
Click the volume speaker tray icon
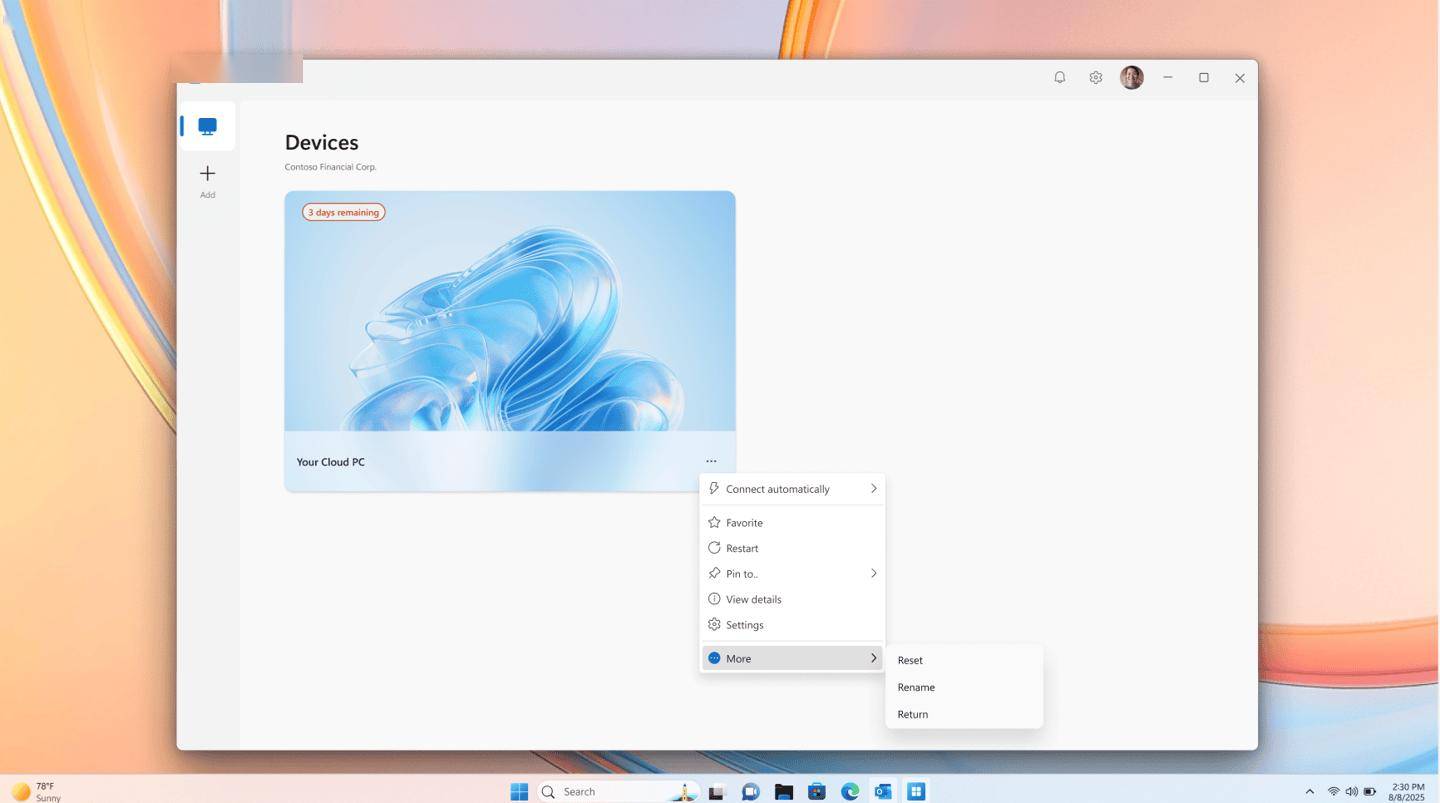coord(1351,791)
